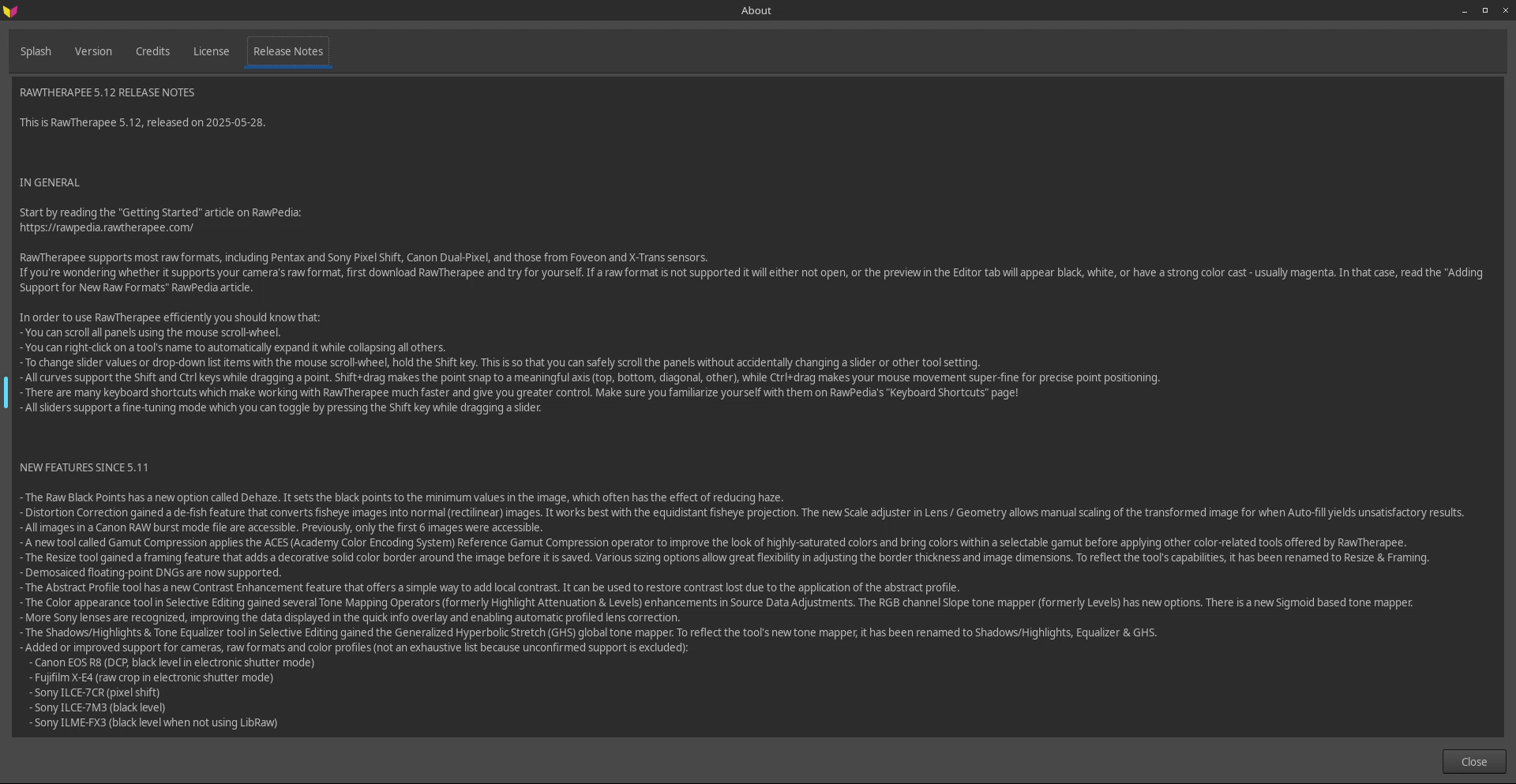Click the rawpedia.rawtherapee.com URL
This screenshot has height=784, width=1516.
(x=107, y=227)
